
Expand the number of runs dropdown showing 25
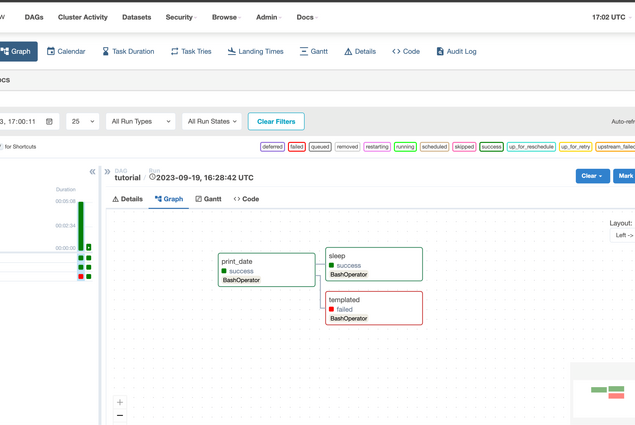click(82, 121)
